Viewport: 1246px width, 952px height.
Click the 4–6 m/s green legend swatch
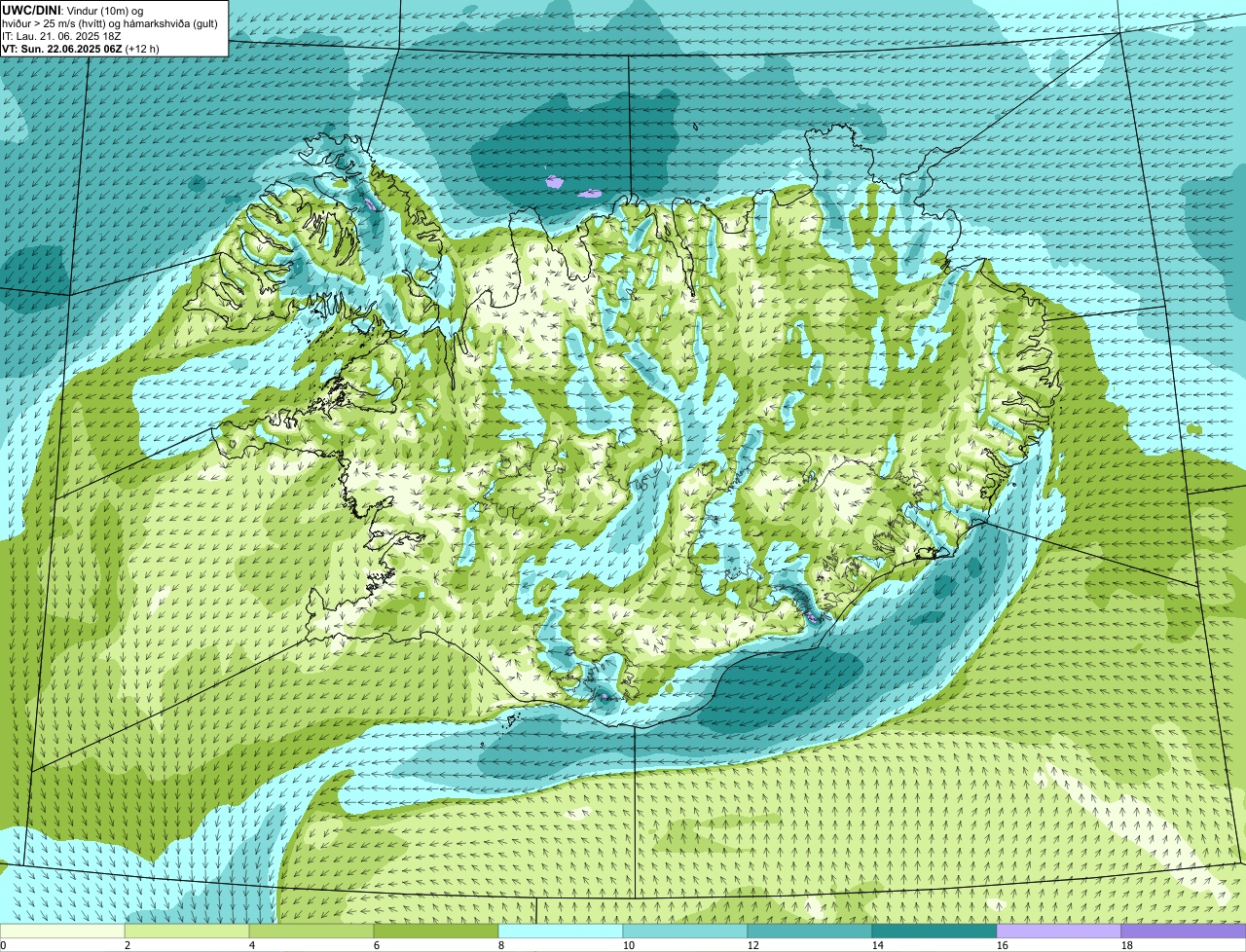(x=311, y=932)
